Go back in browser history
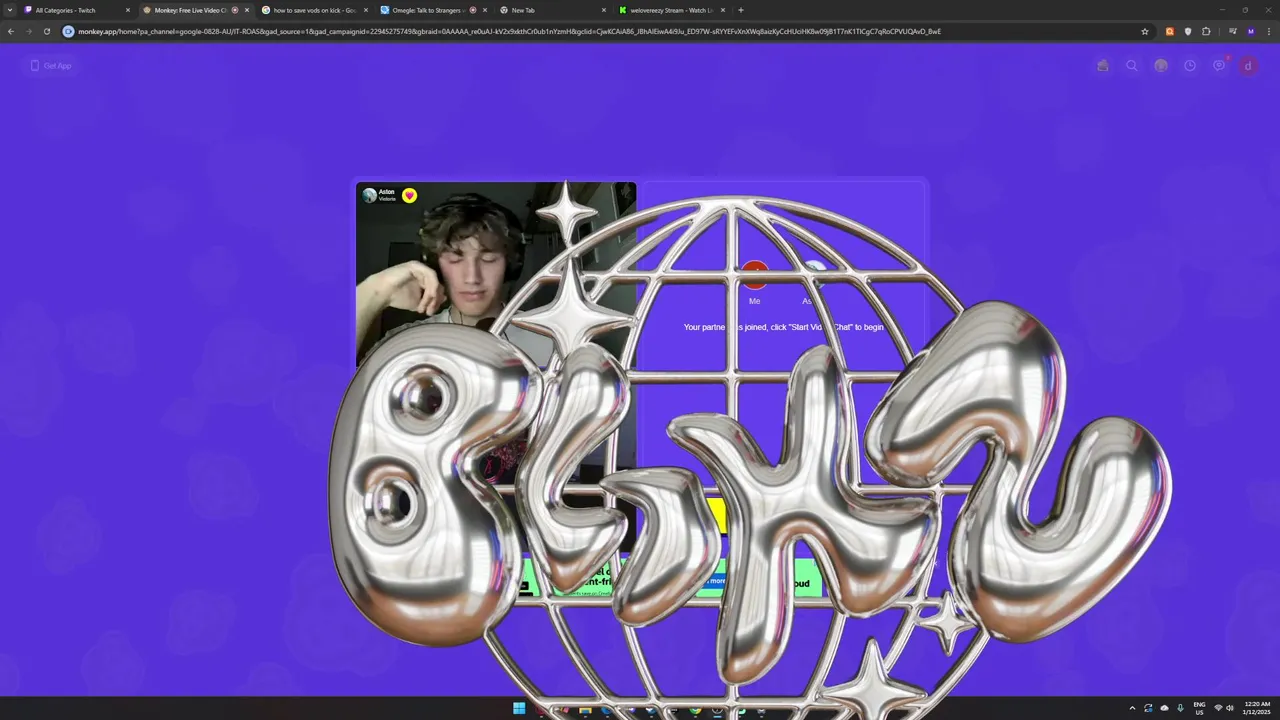This screenshot has height=720, width=1280. pyautogui.click(x=11, y=31)
